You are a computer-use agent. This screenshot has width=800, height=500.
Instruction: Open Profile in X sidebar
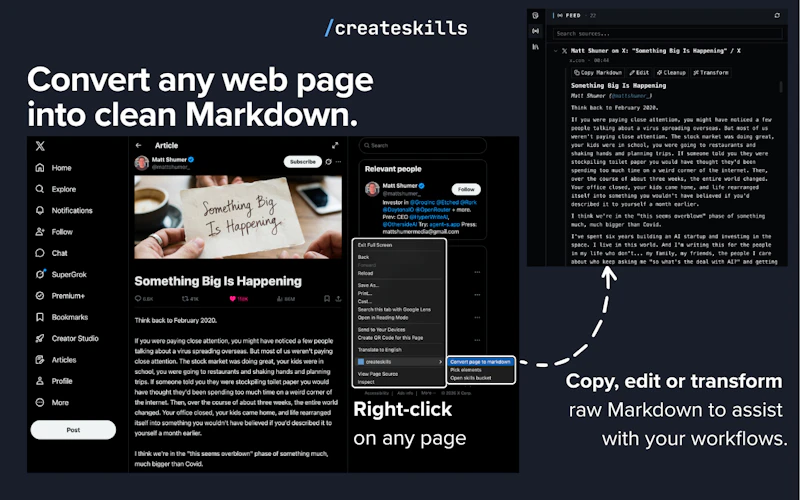54,381
